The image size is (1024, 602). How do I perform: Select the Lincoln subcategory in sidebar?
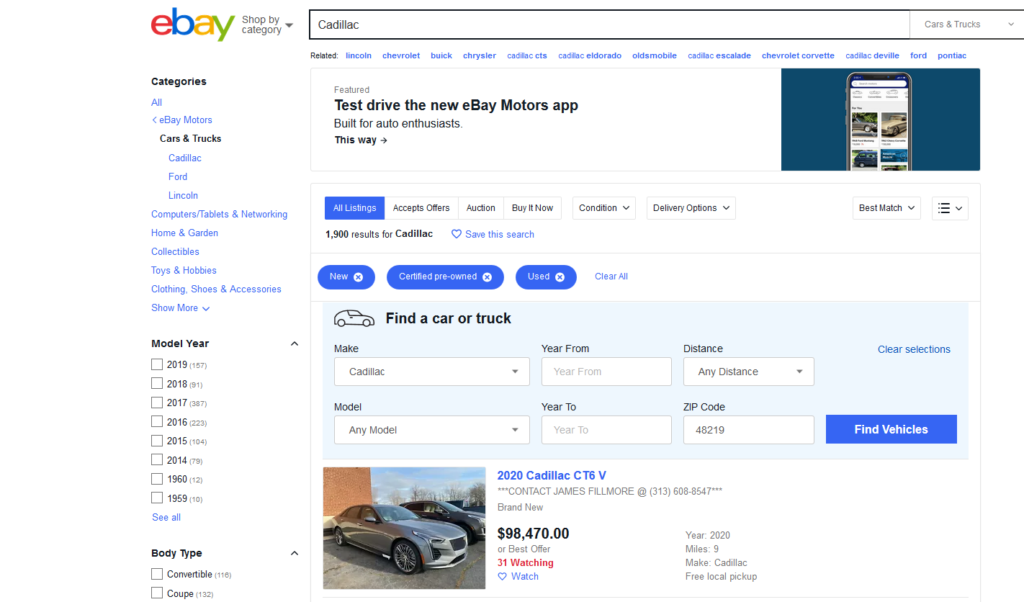tap(183, 195)
